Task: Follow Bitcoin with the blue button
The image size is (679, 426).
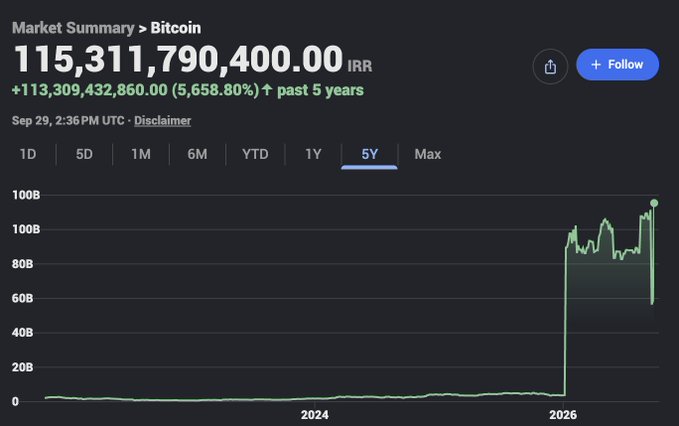Action: (x=618, y=65)
